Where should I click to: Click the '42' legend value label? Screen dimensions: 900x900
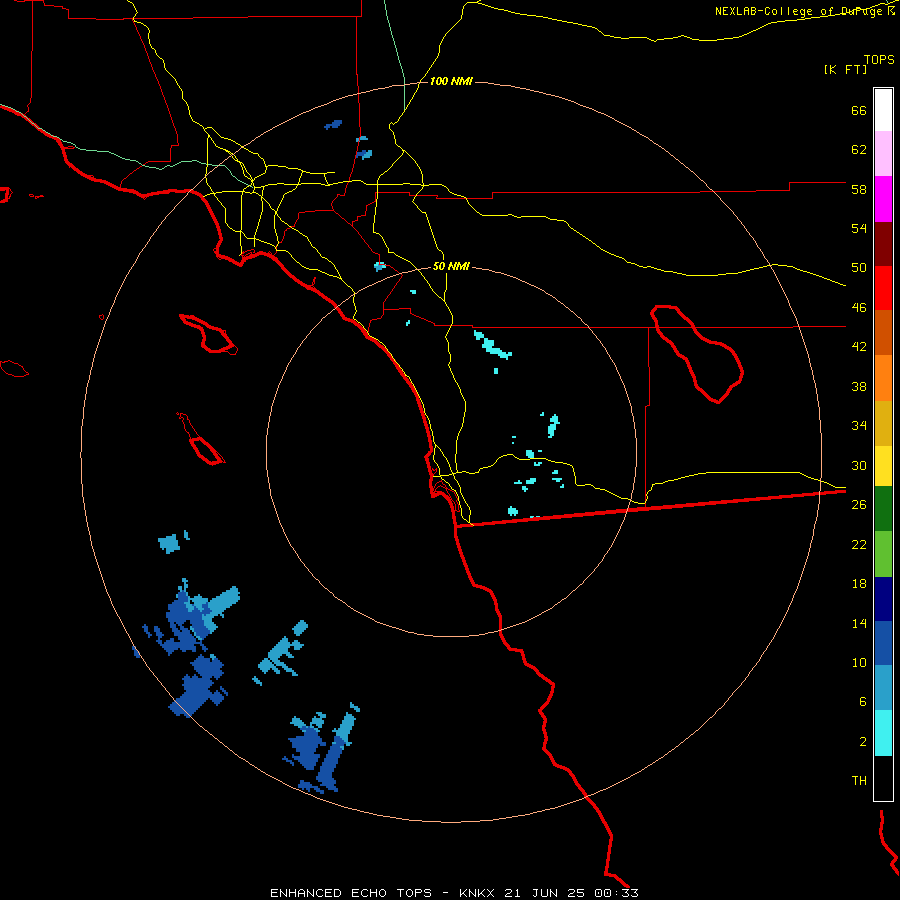(x=859, y=347)
